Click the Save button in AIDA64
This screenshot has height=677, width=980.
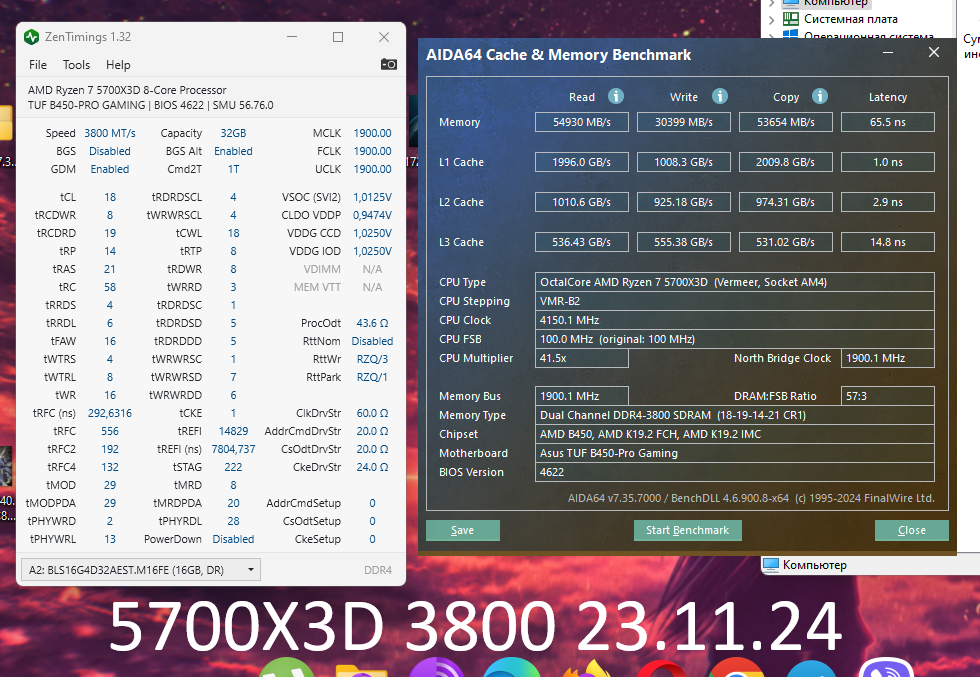click(x=462, y=530)
